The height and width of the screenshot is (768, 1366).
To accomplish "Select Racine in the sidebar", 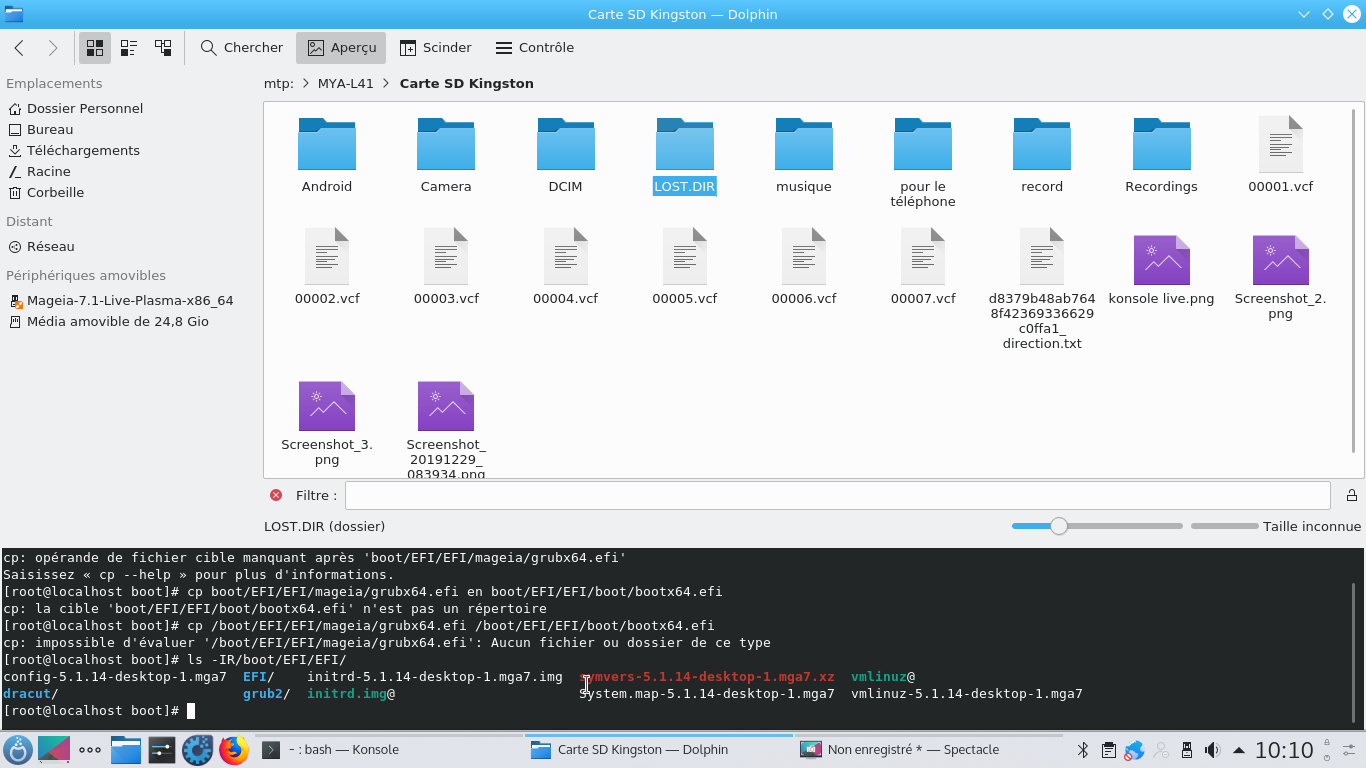I will [x=39, y=171].
